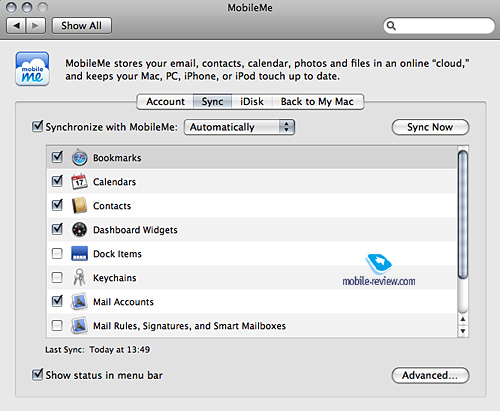Toggle Show status in menu bar
The image size is (500, 411).
(x=37, y=374)
